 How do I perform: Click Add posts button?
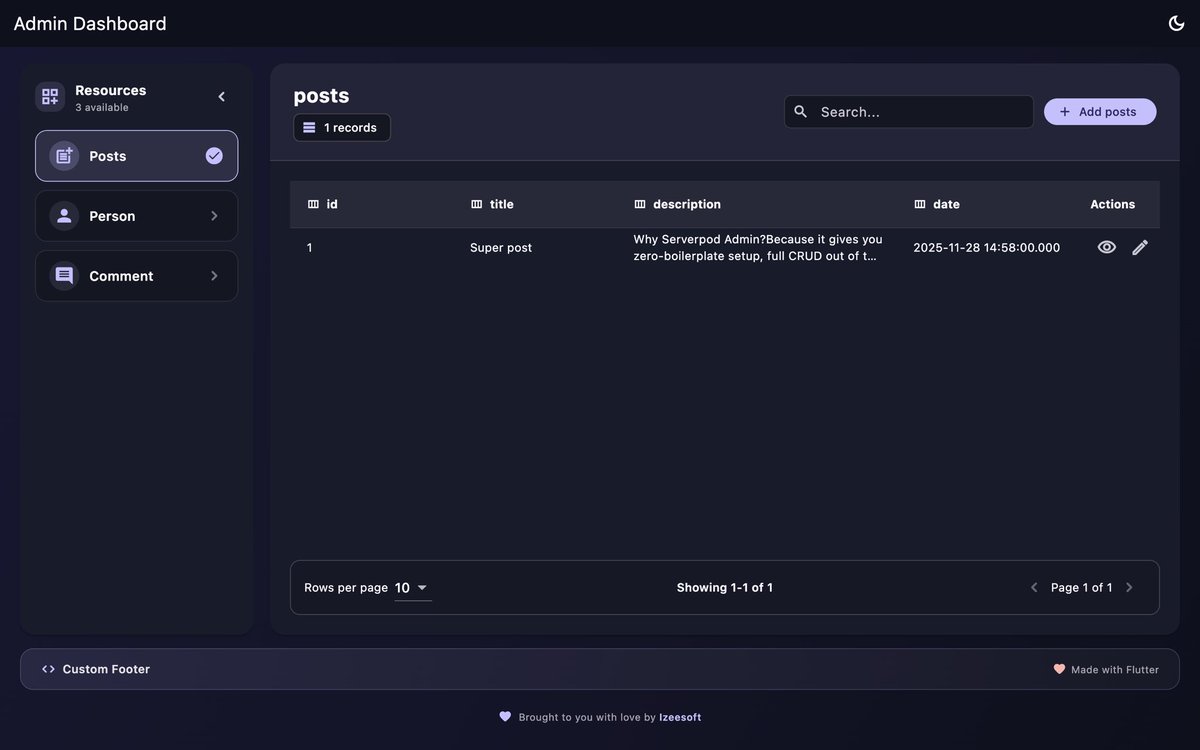(1100, 112)
